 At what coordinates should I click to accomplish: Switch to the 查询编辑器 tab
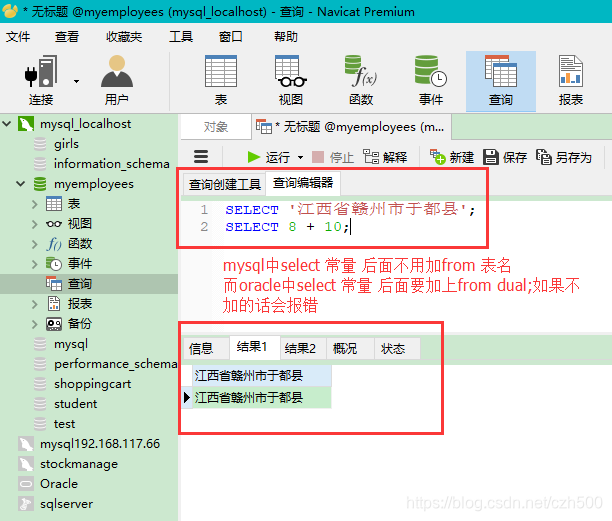303,183
